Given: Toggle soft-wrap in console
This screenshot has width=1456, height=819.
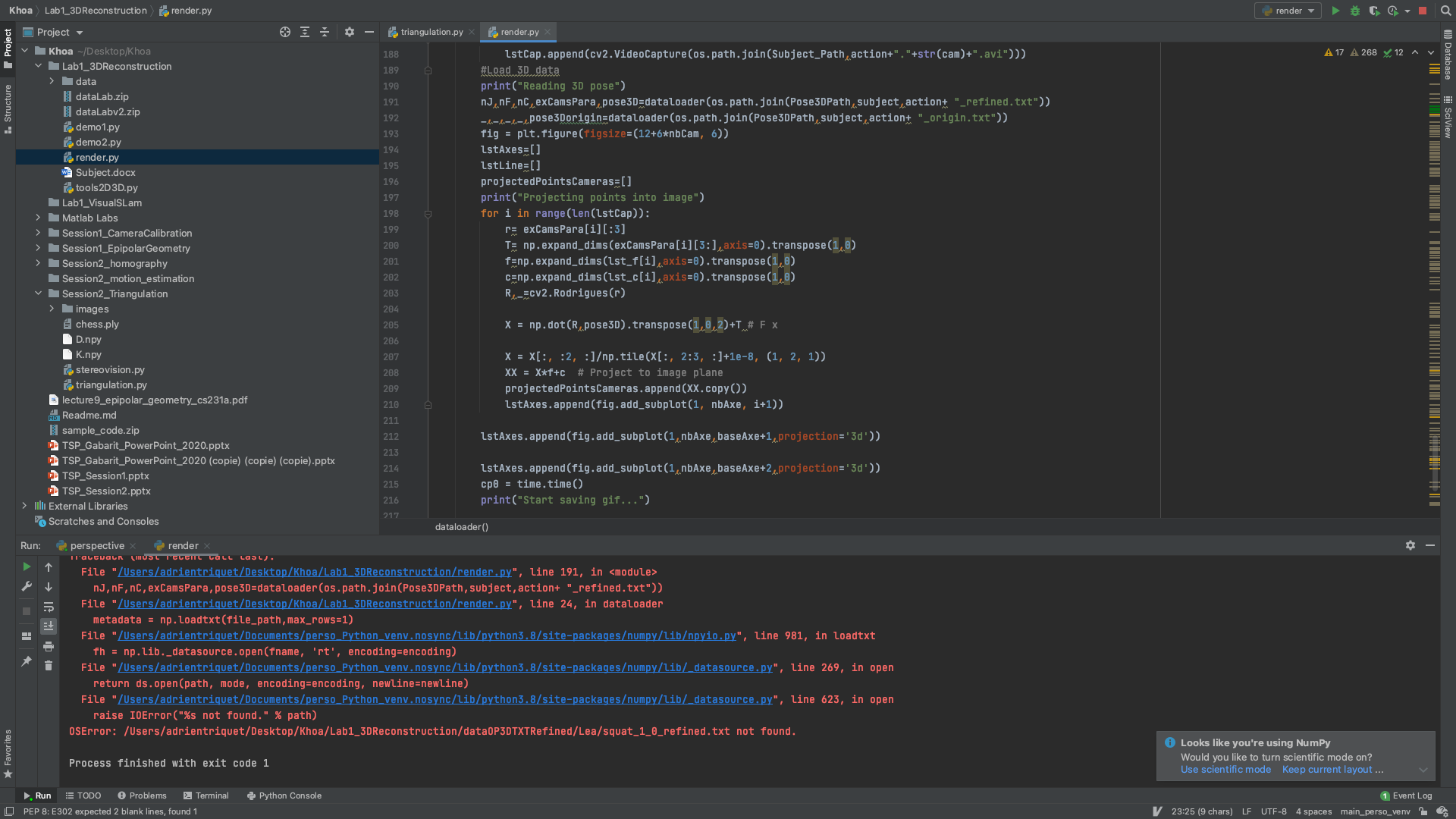Looking at the screenshot, I should (49, 607).
